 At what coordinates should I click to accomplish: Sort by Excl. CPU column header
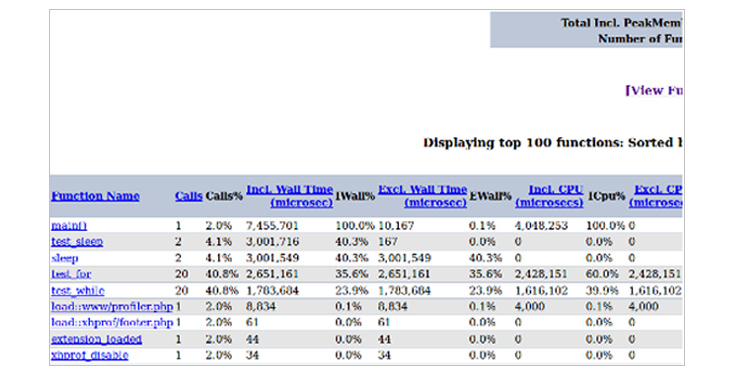click(656, 196)
